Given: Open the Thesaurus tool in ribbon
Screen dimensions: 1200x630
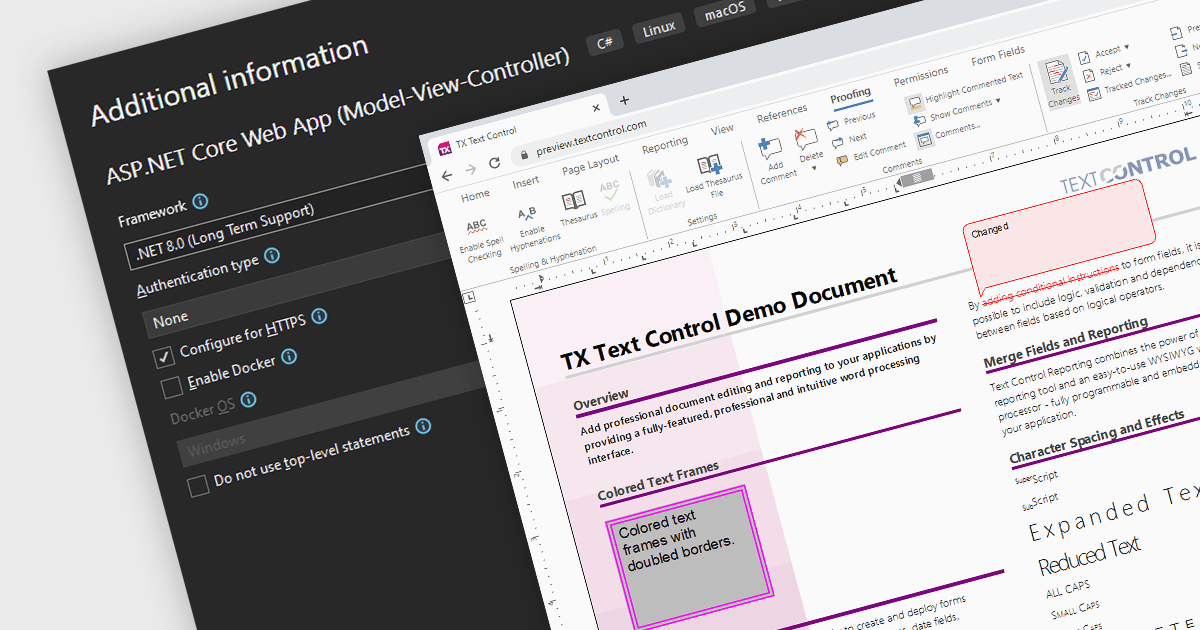Looking at the screenshot, I should click(x=573, y=200).
